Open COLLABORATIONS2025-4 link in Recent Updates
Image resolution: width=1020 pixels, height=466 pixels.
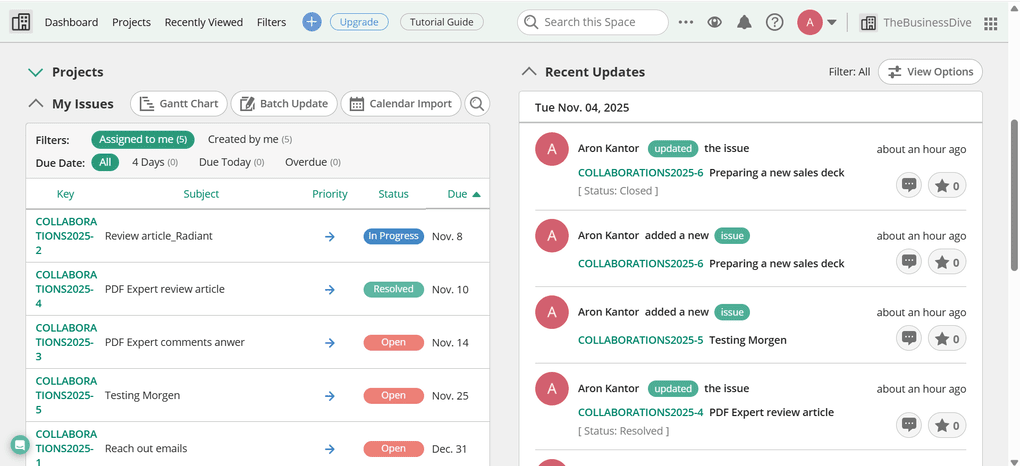[x=641, y=412]
